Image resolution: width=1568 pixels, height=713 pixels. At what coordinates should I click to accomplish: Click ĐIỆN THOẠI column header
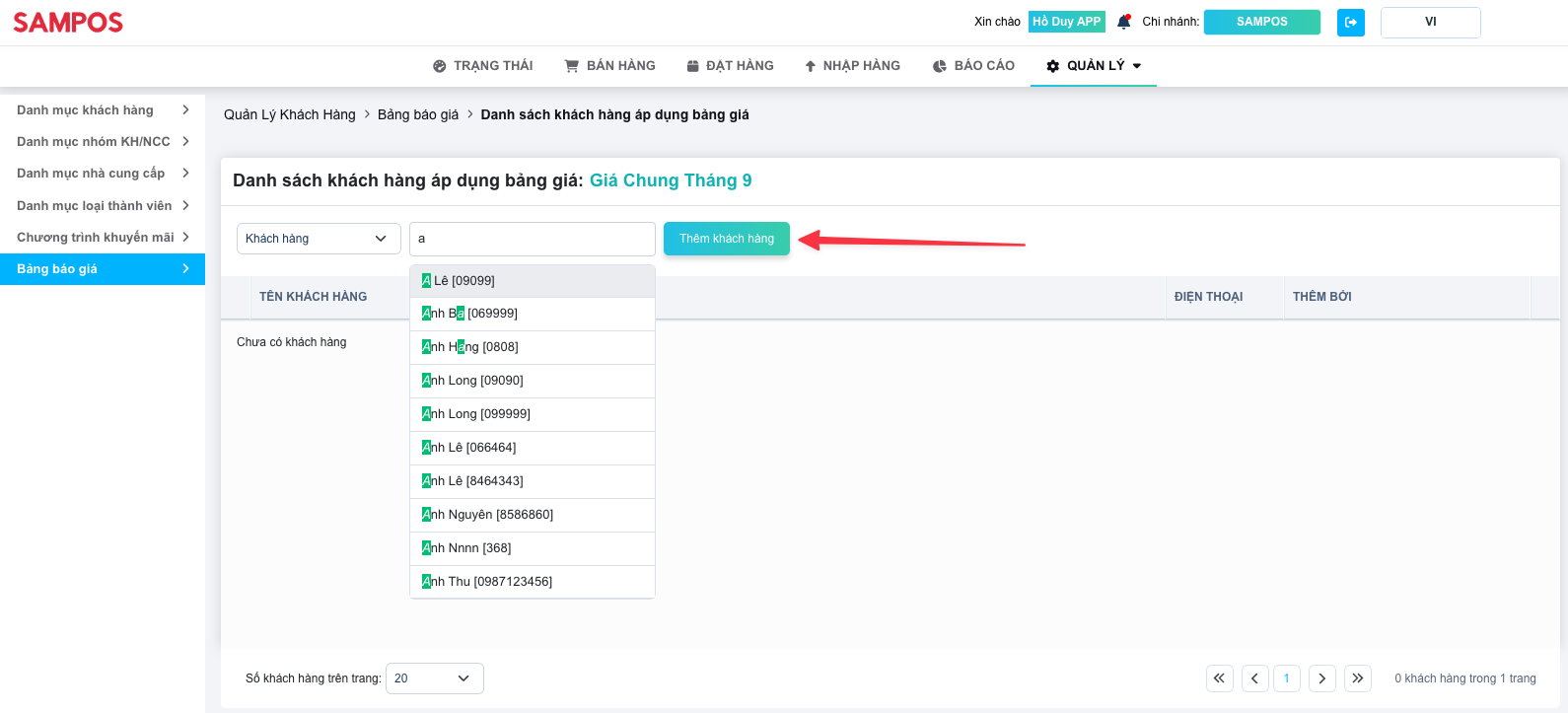[1209, 297]
